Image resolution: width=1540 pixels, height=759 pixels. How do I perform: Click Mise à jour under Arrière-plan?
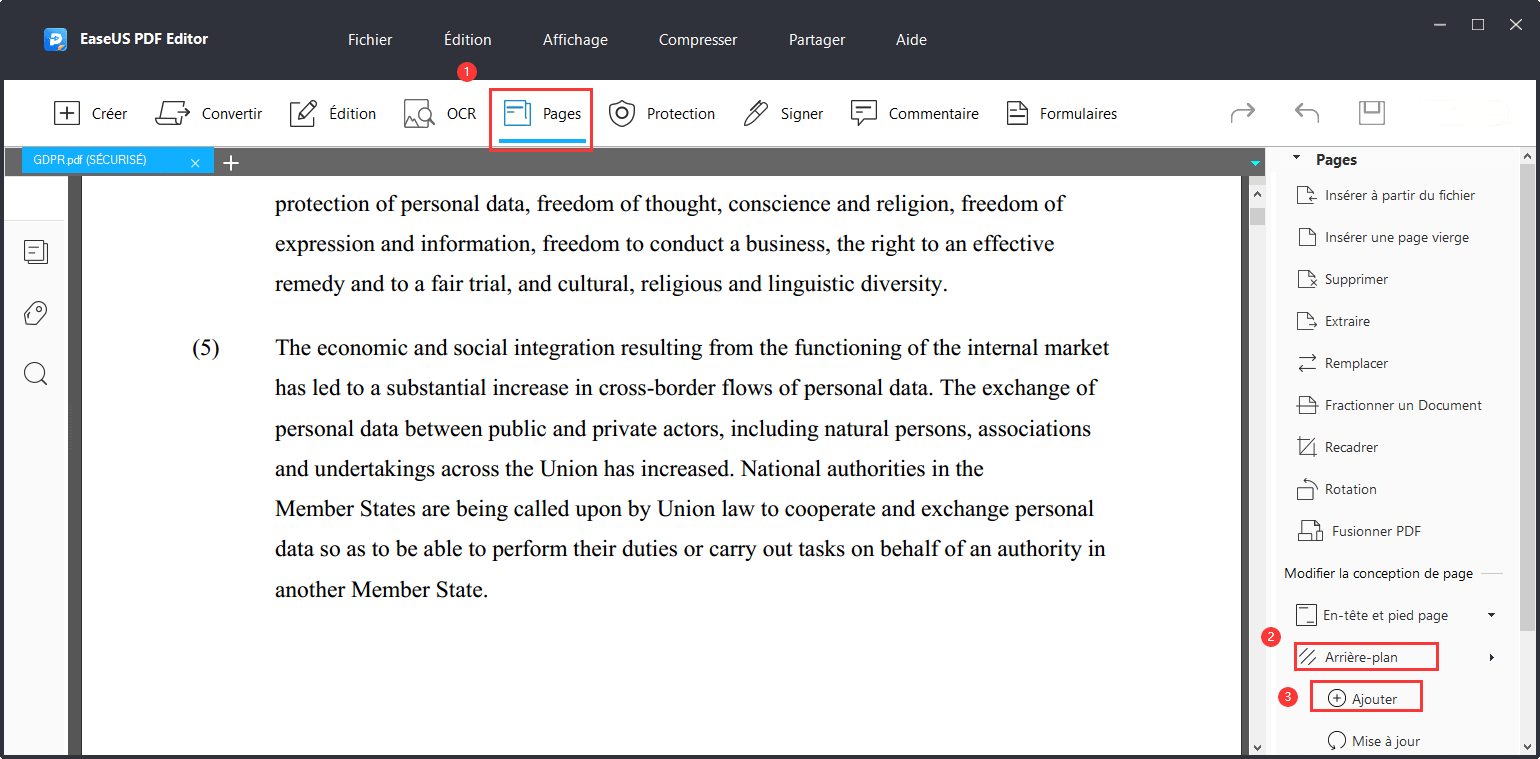tap(1372, 741)
